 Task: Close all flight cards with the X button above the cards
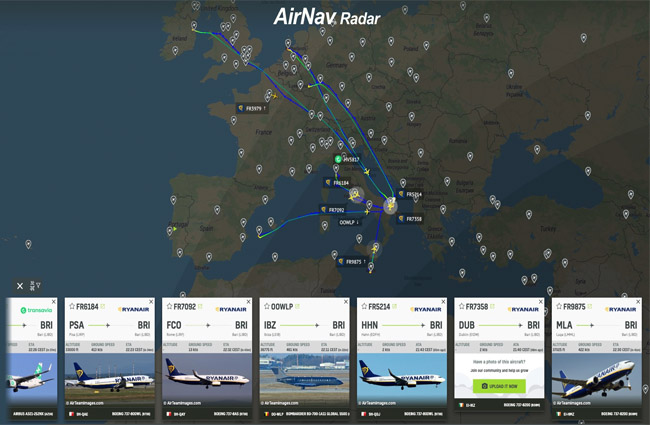[x=19, y=286]
